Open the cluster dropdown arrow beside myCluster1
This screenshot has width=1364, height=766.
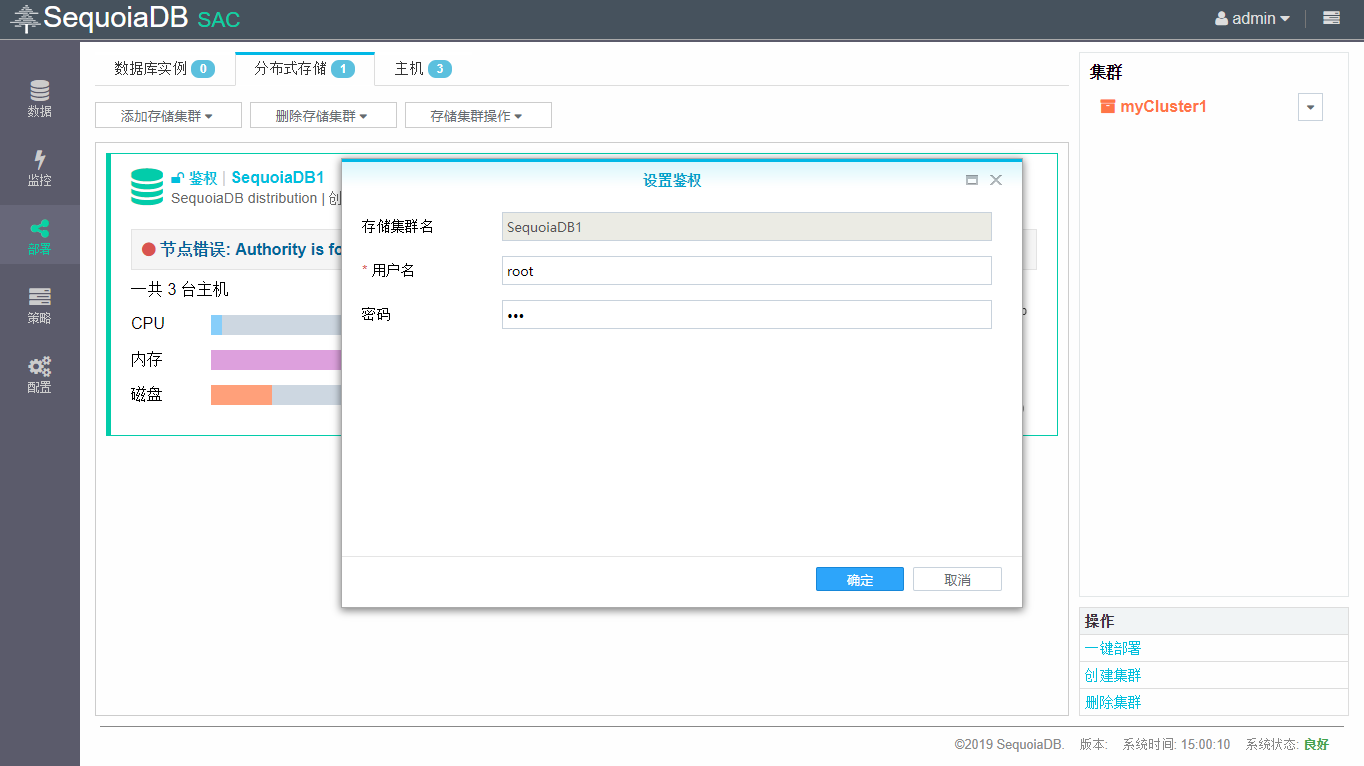pyautogui.click(x=1310, y=108)
